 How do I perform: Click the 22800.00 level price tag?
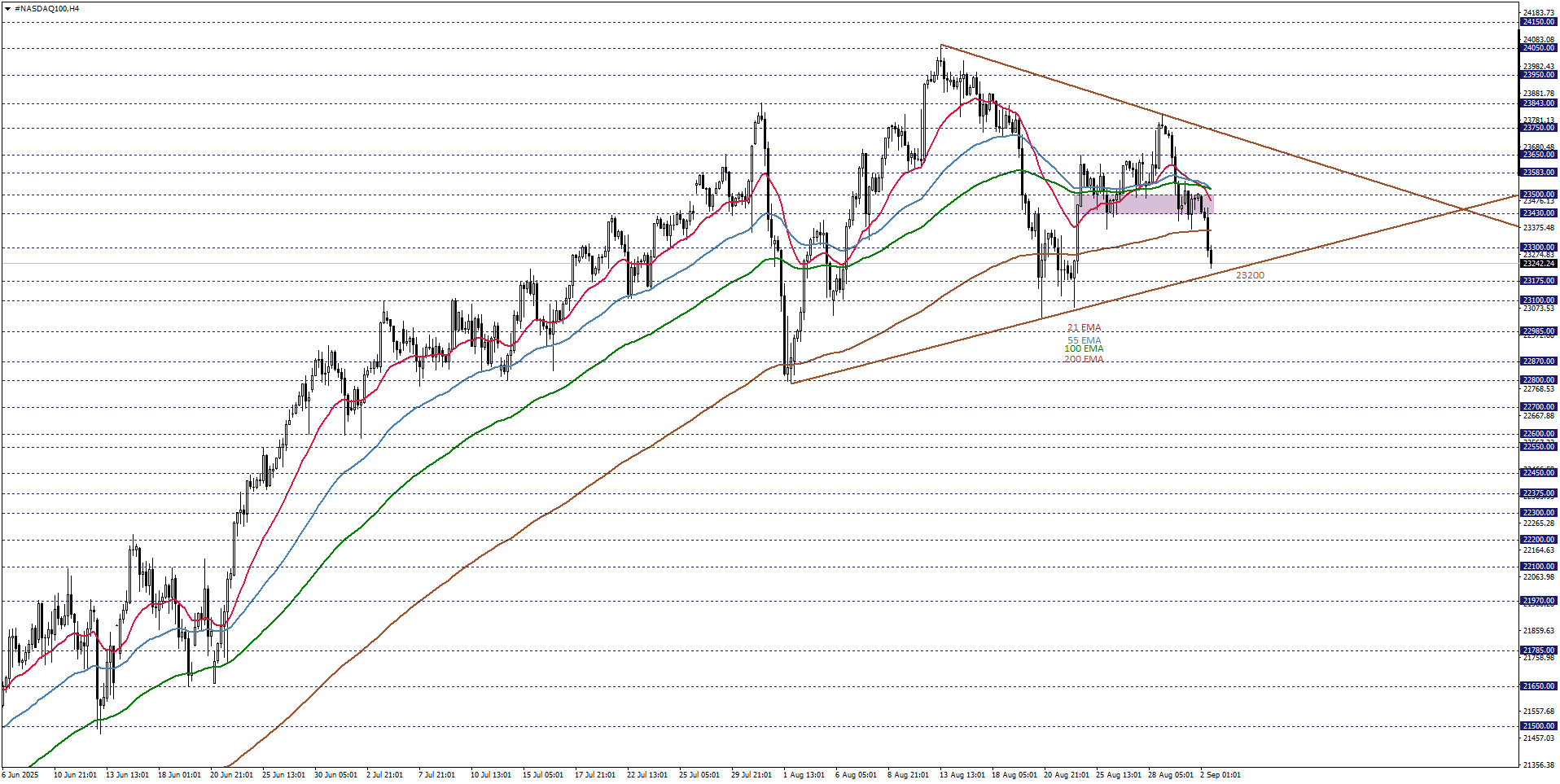pyautogui.click(x=1539, y=380)
